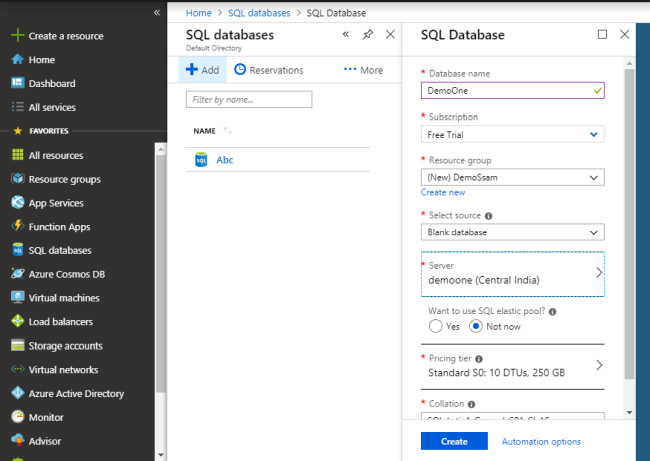Screen dimensions: 650x461
Task: Click the All resources grid icon
Action: pos(17,155)
